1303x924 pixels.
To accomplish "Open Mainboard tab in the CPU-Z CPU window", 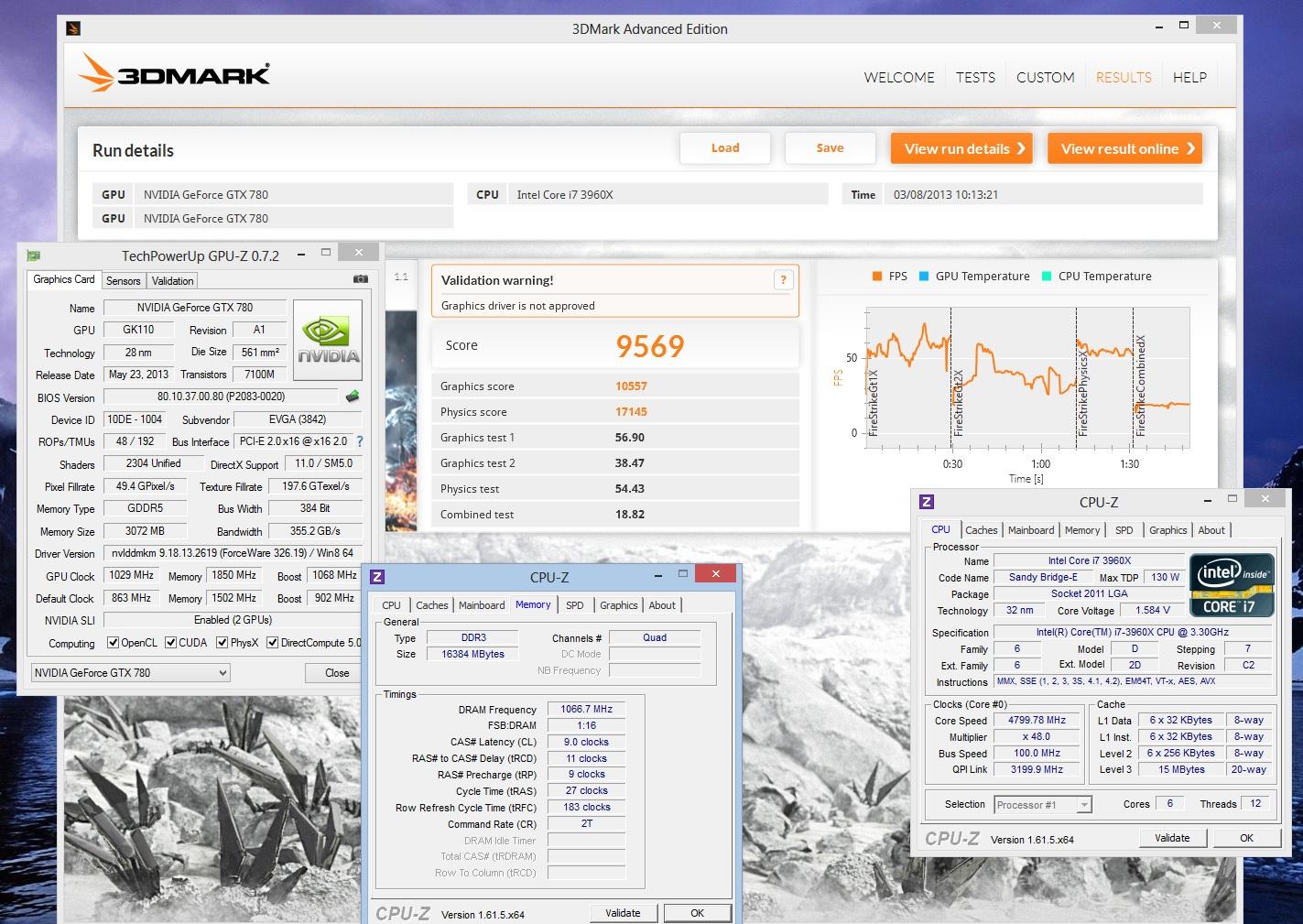I will point(1031,530).
